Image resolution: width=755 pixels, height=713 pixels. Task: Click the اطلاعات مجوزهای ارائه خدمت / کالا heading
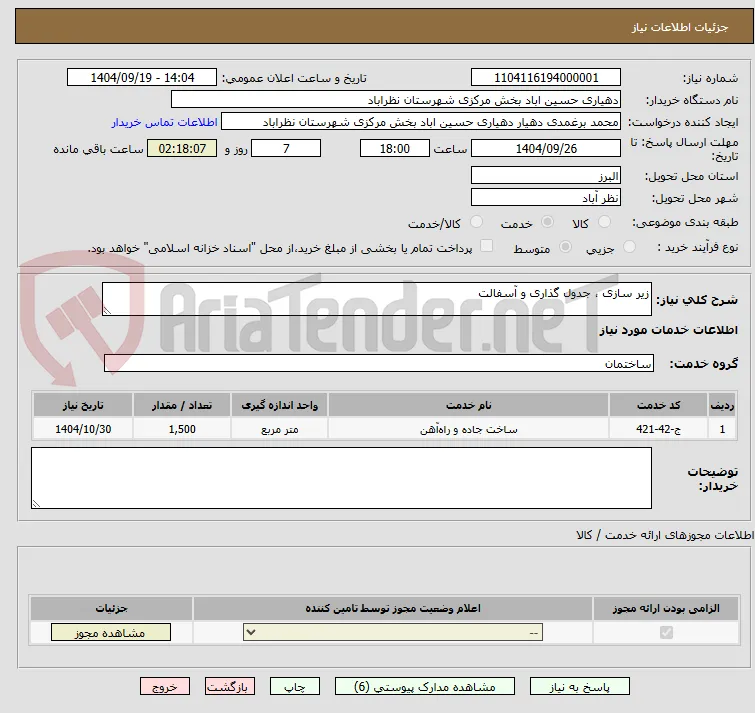[x=664, y=535]
